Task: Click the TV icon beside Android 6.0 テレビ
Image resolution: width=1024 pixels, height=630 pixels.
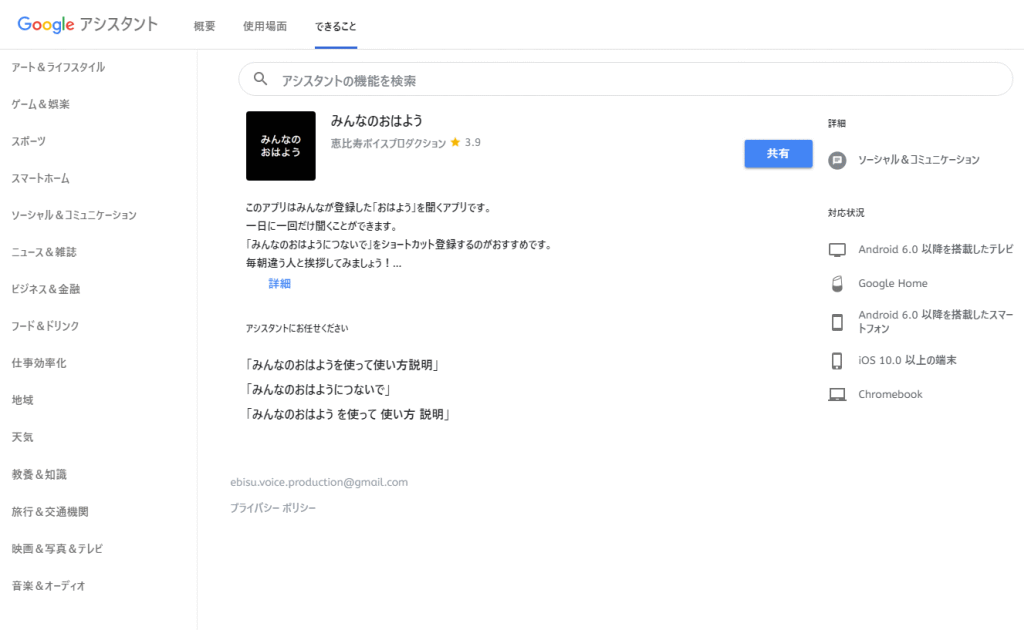Action: coord(837,249)
